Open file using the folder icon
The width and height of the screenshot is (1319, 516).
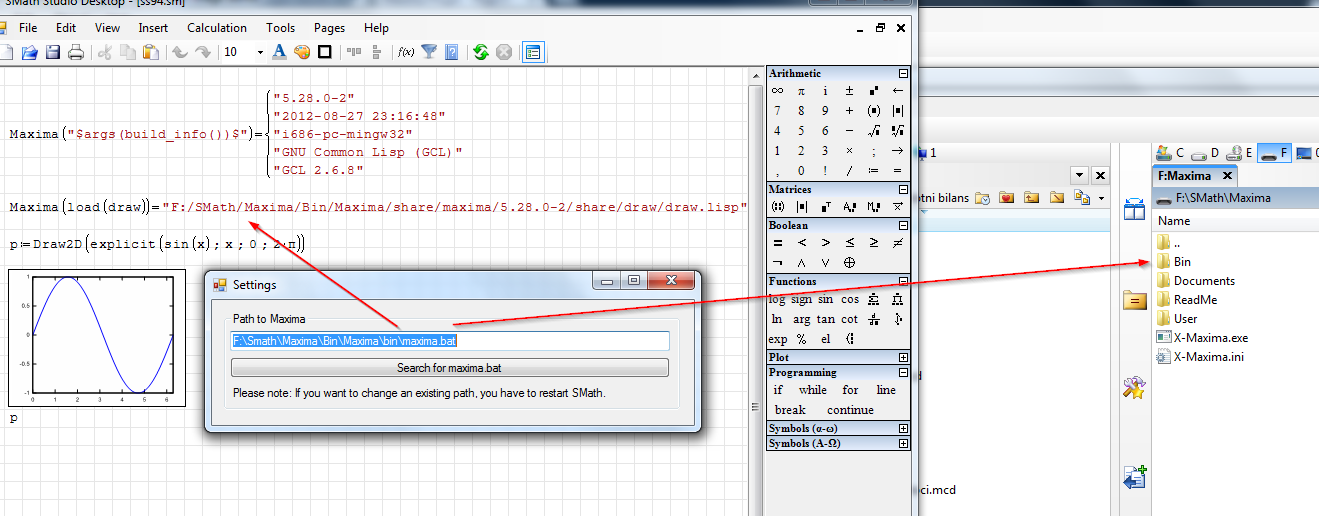coord(30,52)
